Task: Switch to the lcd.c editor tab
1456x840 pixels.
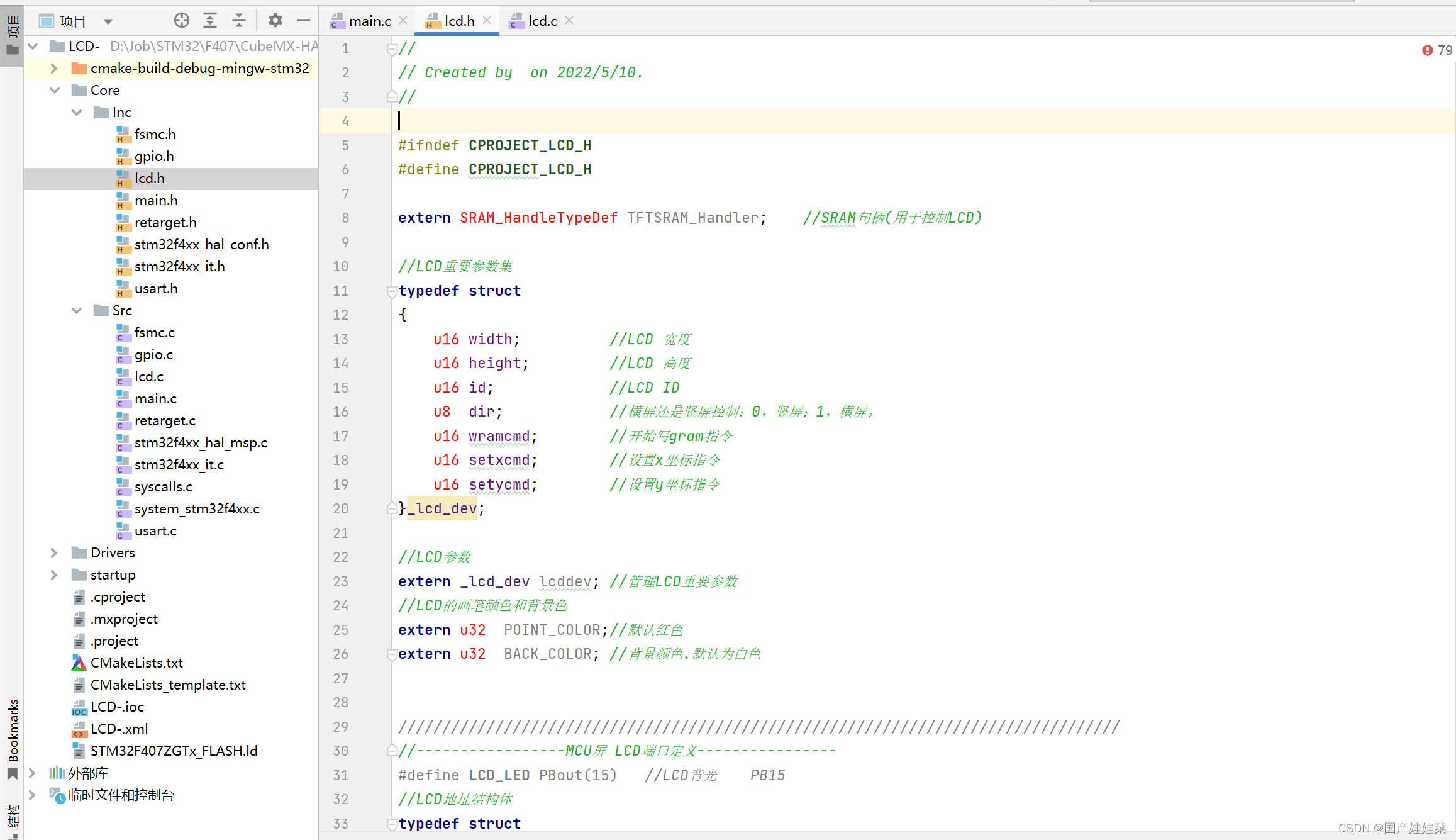Action: click(x=542, y=21)
